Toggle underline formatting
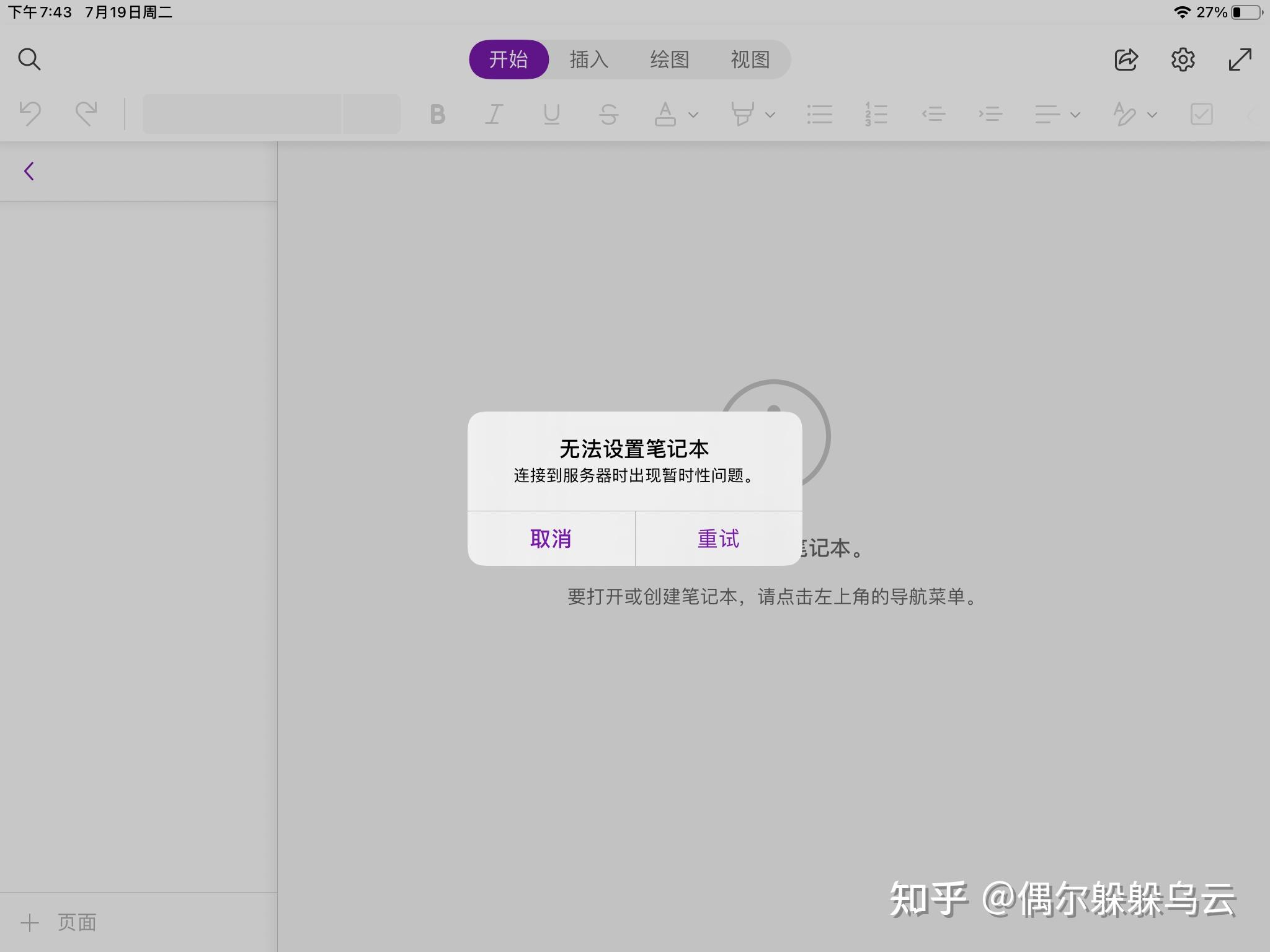Image resolution: width=1270 pixels, height=952 pixels. click(551, 115)
